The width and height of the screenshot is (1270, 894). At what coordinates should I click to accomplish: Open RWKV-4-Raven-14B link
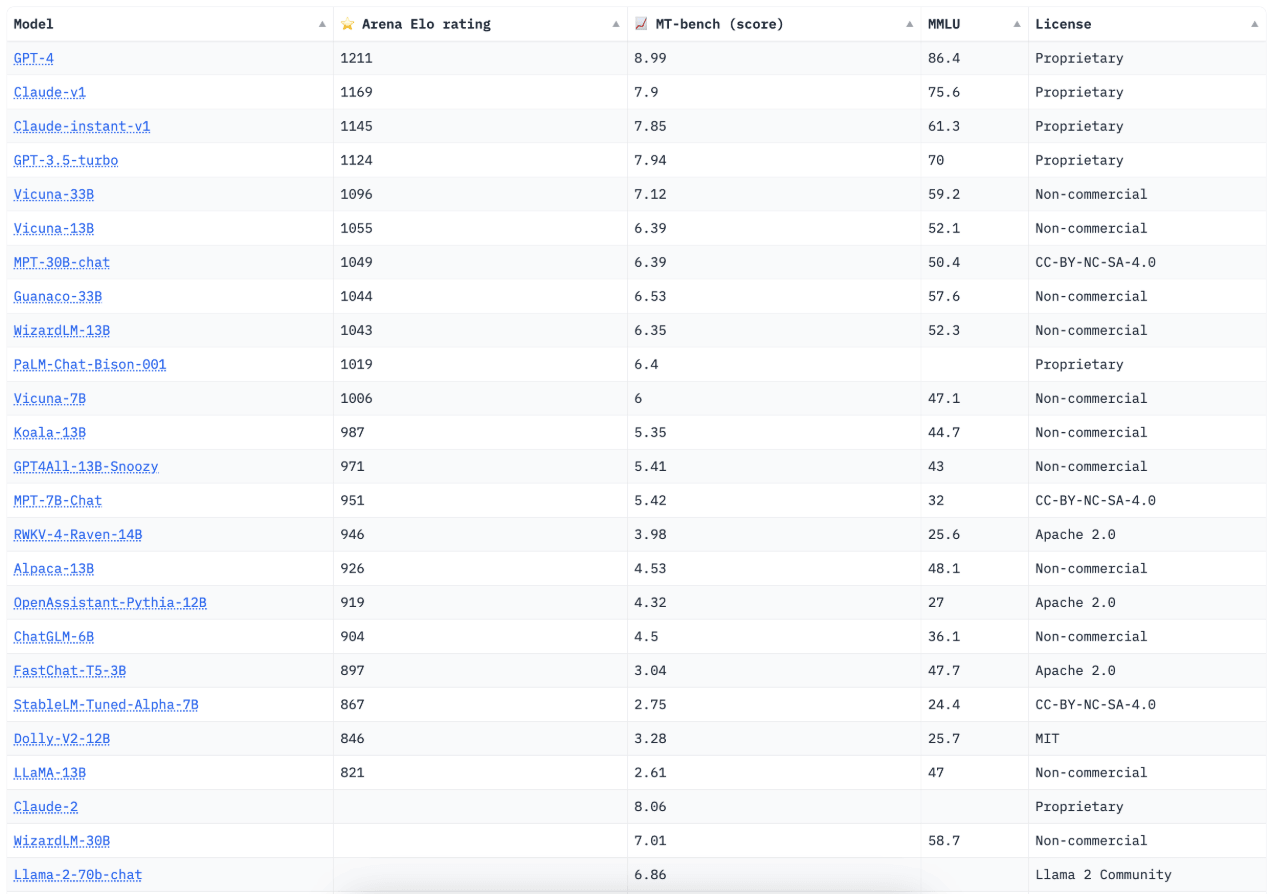point(78,534)
